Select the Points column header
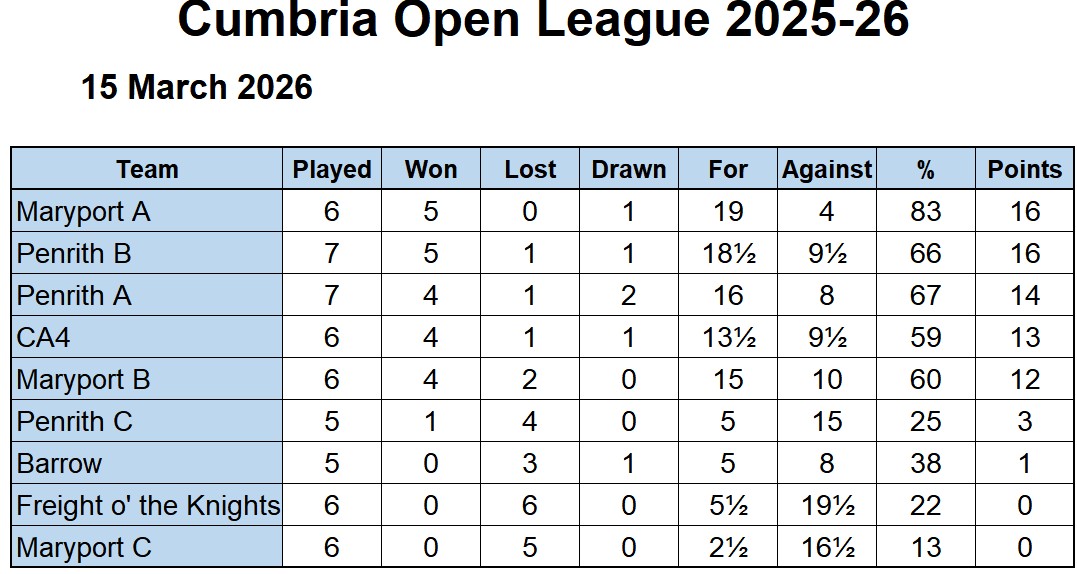1077x574 pixels. coord(1024,169)
